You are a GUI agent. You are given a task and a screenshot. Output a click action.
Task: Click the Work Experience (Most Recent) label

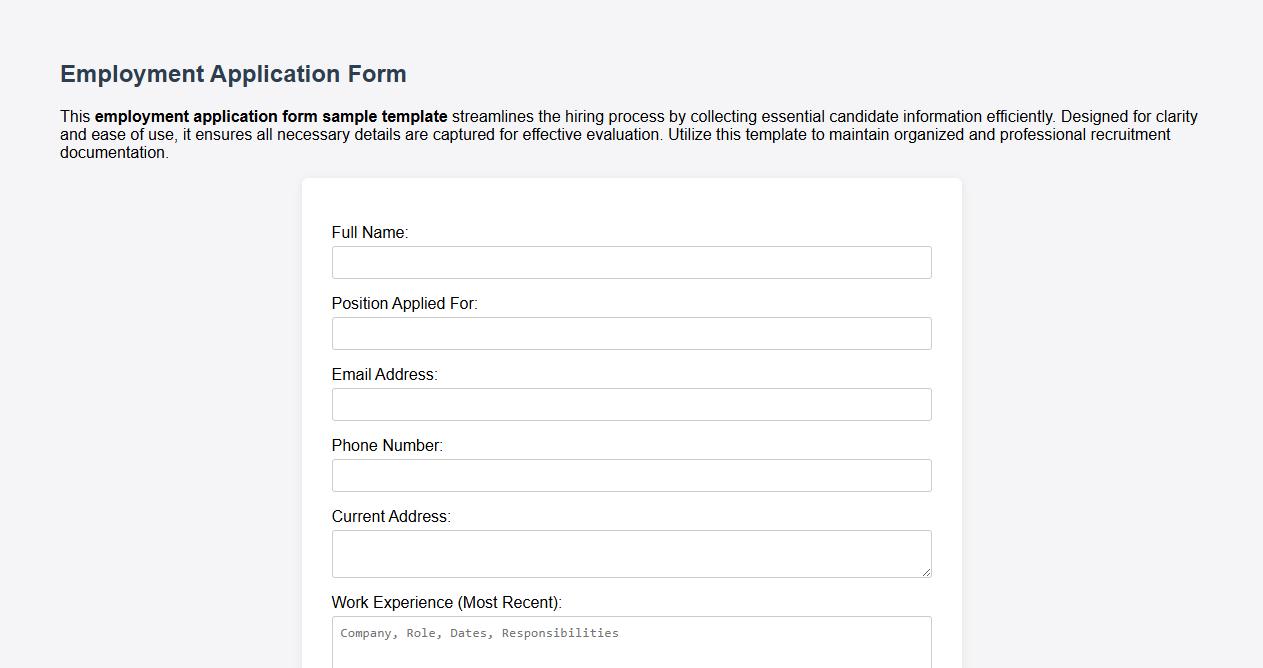tap(447, 602)
